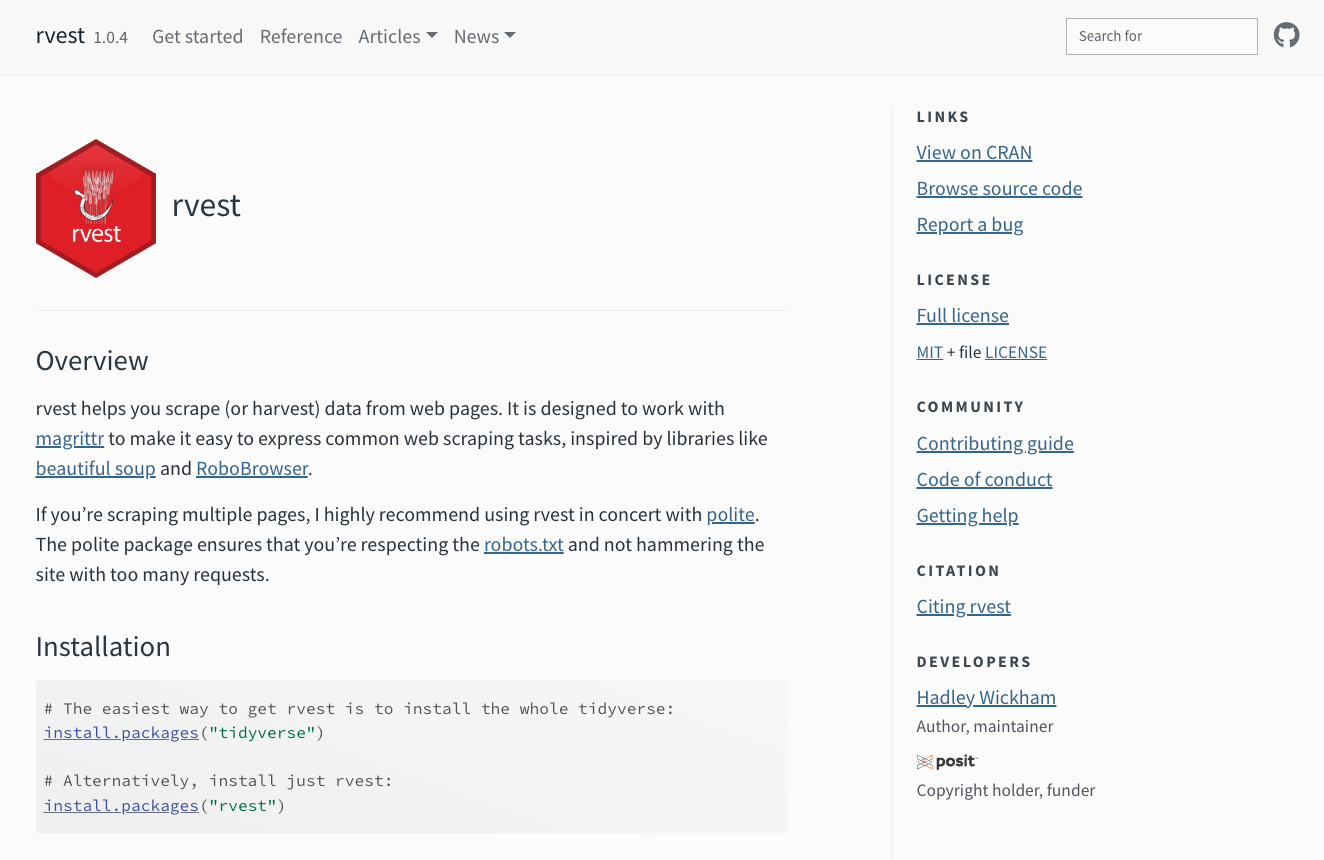Screen dimensions: 1324x860
Task: Click the posit logo under Developers
Action: pyautogui.click(x=946, y=762)
